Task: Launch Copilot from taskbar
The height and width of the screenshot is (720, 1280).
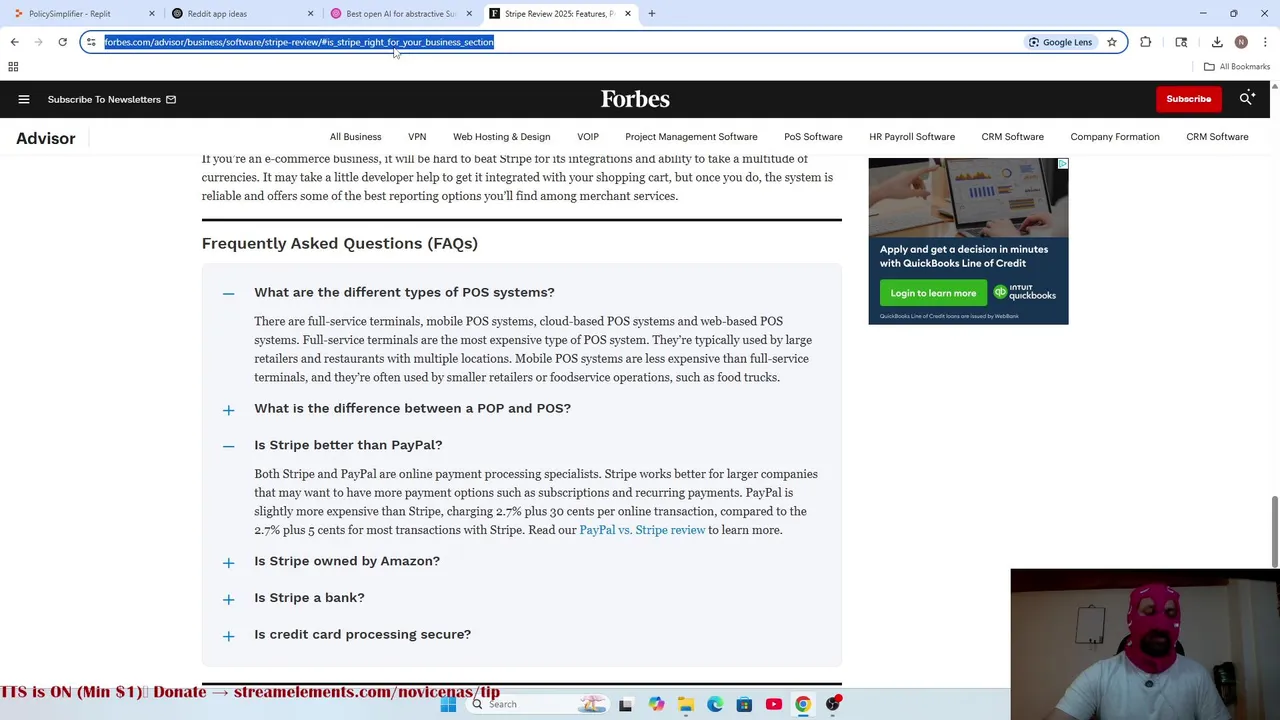Action: click(x=656, y=704)
